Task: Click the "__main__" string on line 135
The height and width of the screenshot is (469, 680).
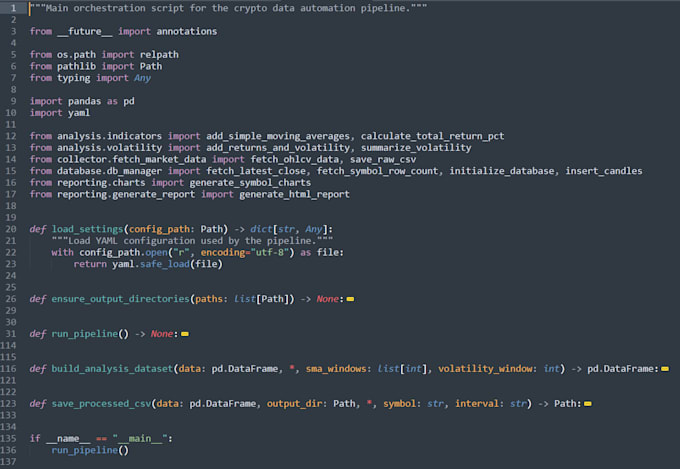Action: coord(140,439)
